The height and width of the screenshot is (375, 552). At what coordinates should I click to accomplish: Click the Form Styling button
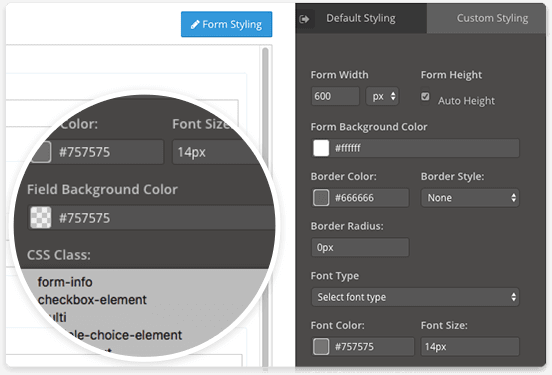click(226, 24)
